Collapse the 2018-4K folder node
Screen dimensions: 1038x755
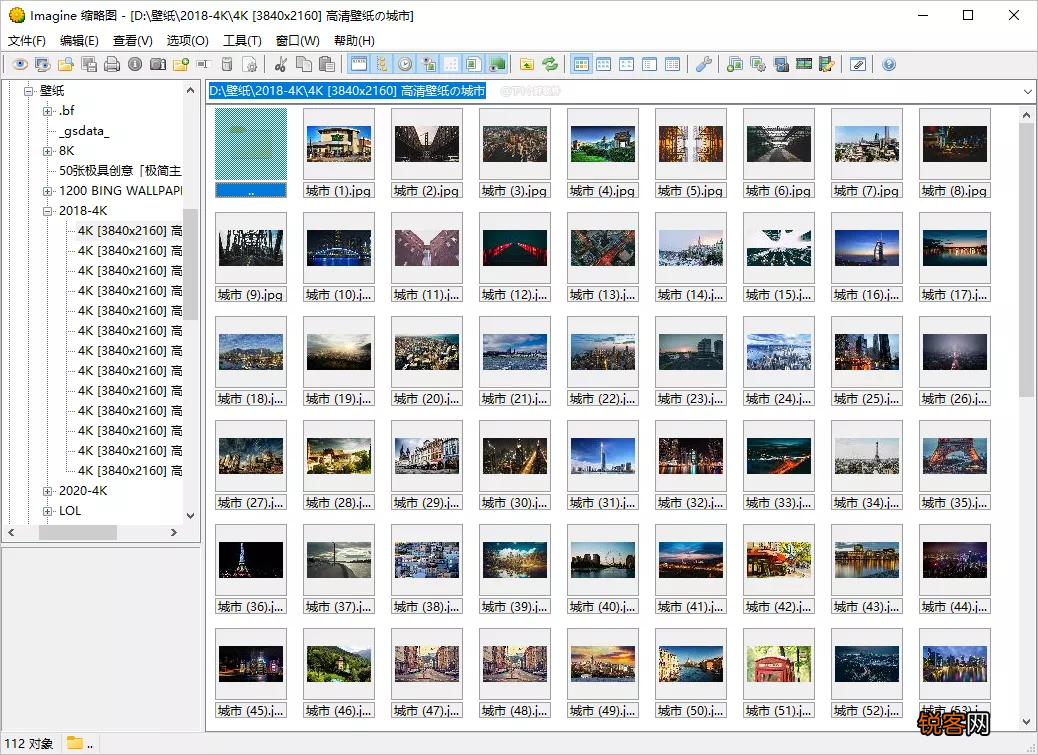pyautogui.click(x=48, y=211)
